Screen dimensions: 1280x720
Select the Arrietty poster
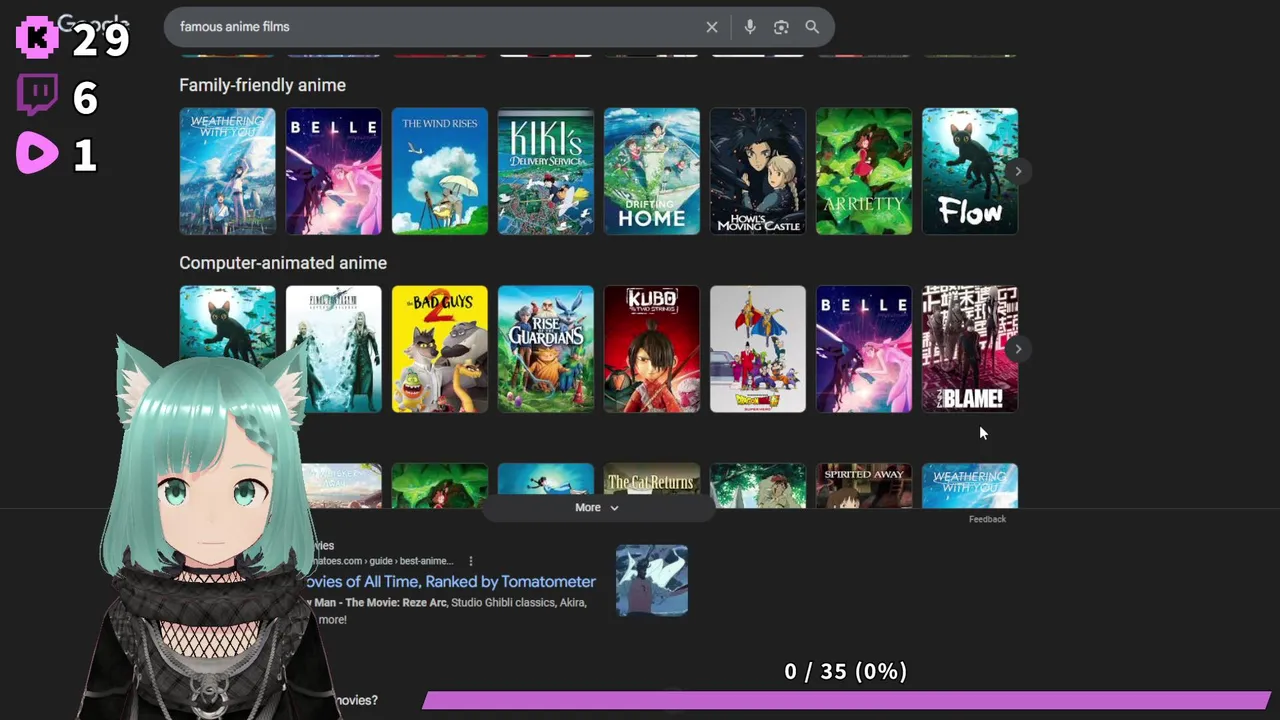click(863, 171)
